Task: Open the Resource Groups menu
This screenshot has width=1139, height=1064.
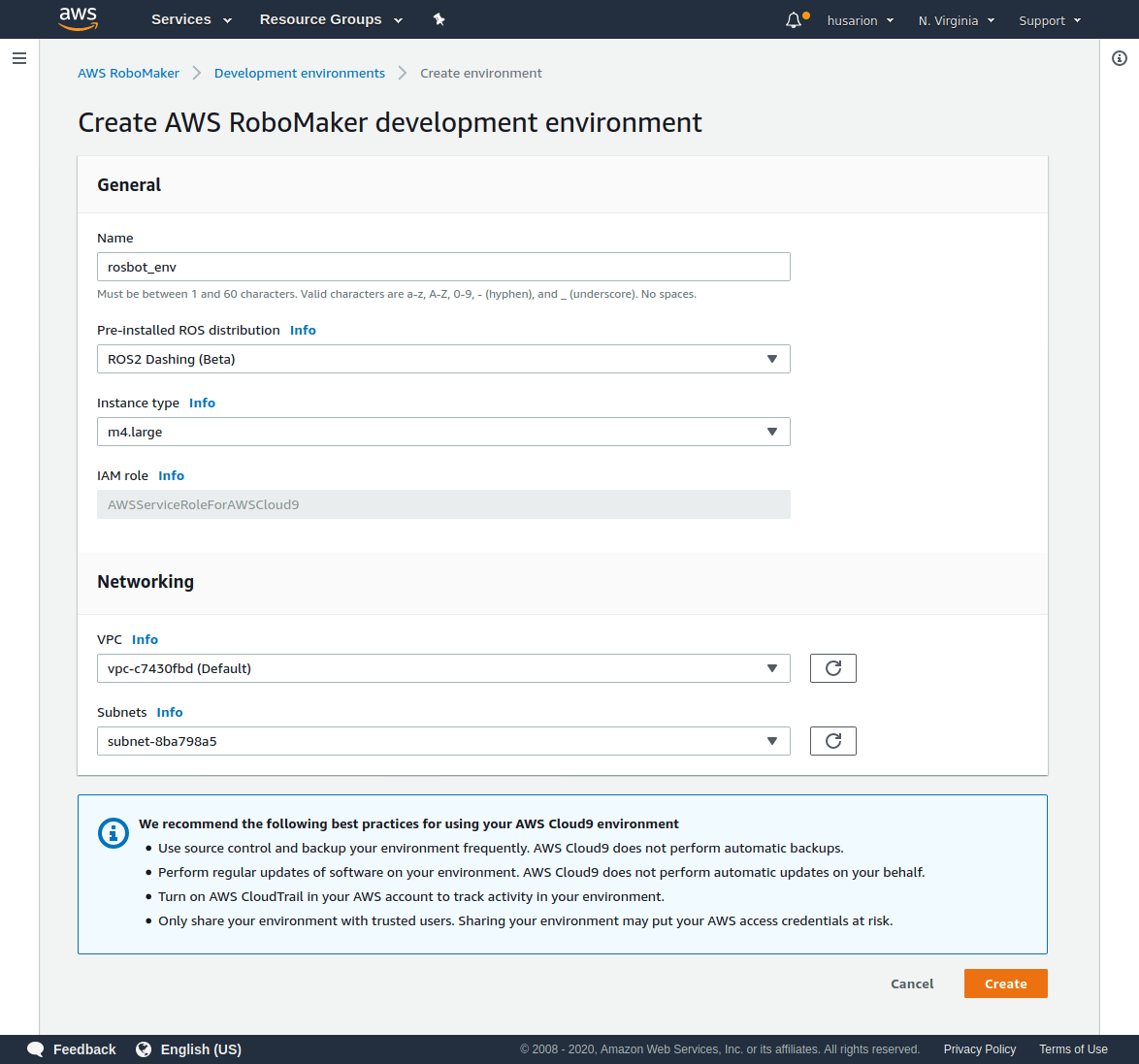Action: [x=331, y=19]
